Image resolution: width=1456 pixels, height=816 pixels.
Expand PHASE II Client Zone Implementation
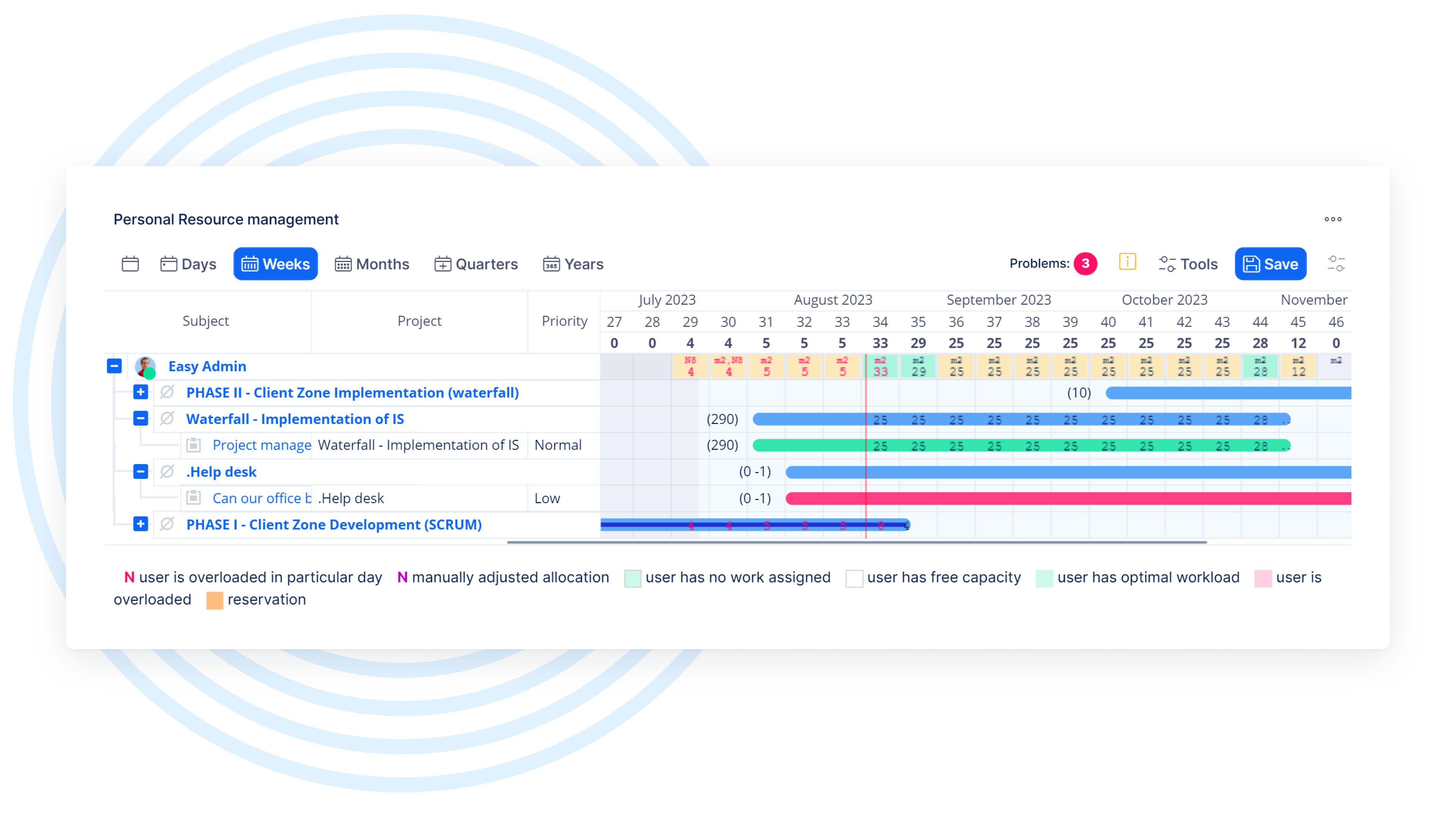pos(141,392)
